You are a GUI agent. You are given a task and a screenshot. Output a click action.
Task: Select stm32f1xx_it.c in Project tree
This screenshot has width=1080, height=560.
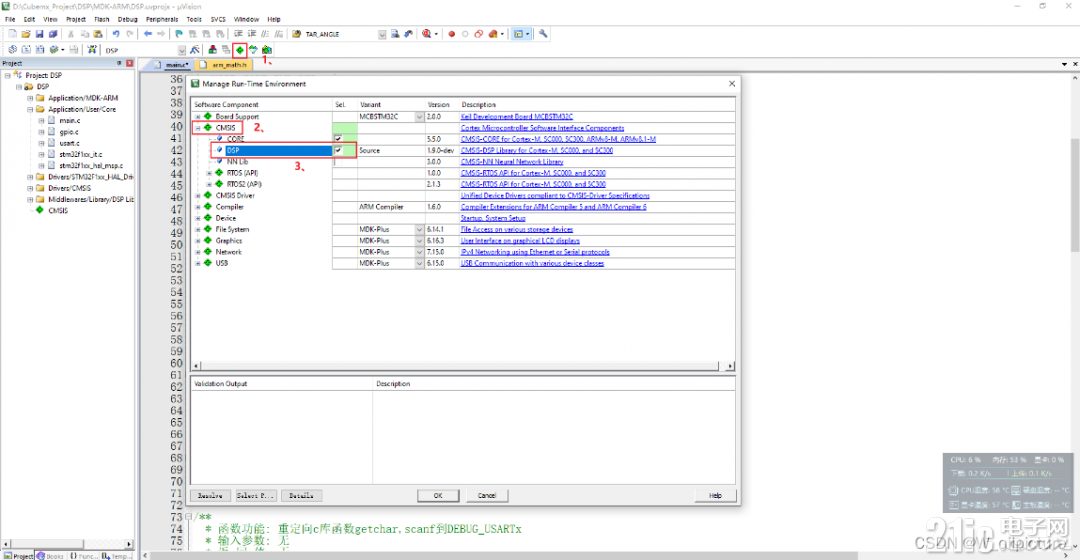point(81,154)
